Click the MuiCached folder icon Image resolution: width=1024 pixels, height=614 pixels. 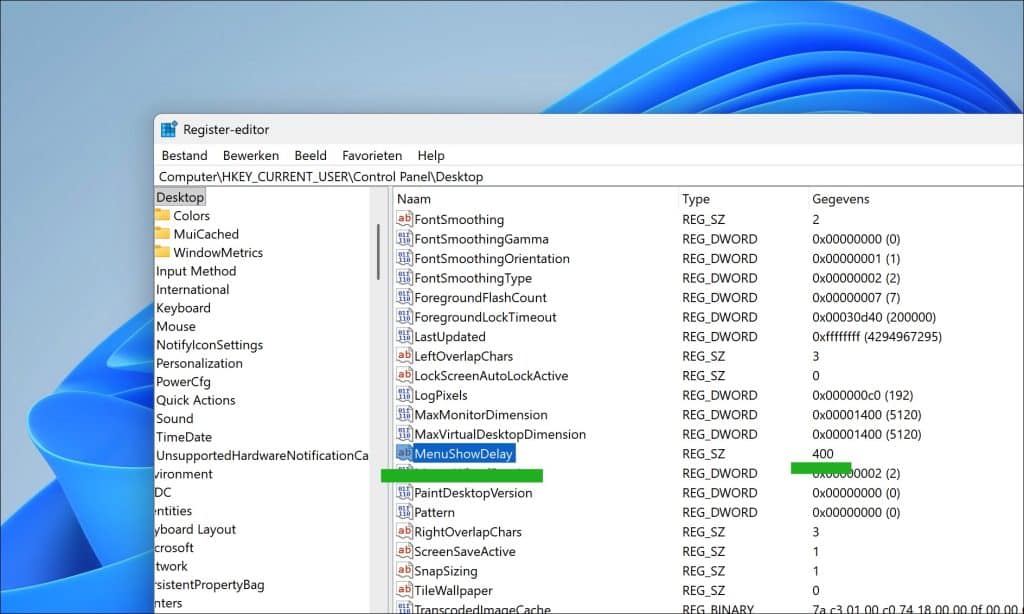(x=163, y=233)
